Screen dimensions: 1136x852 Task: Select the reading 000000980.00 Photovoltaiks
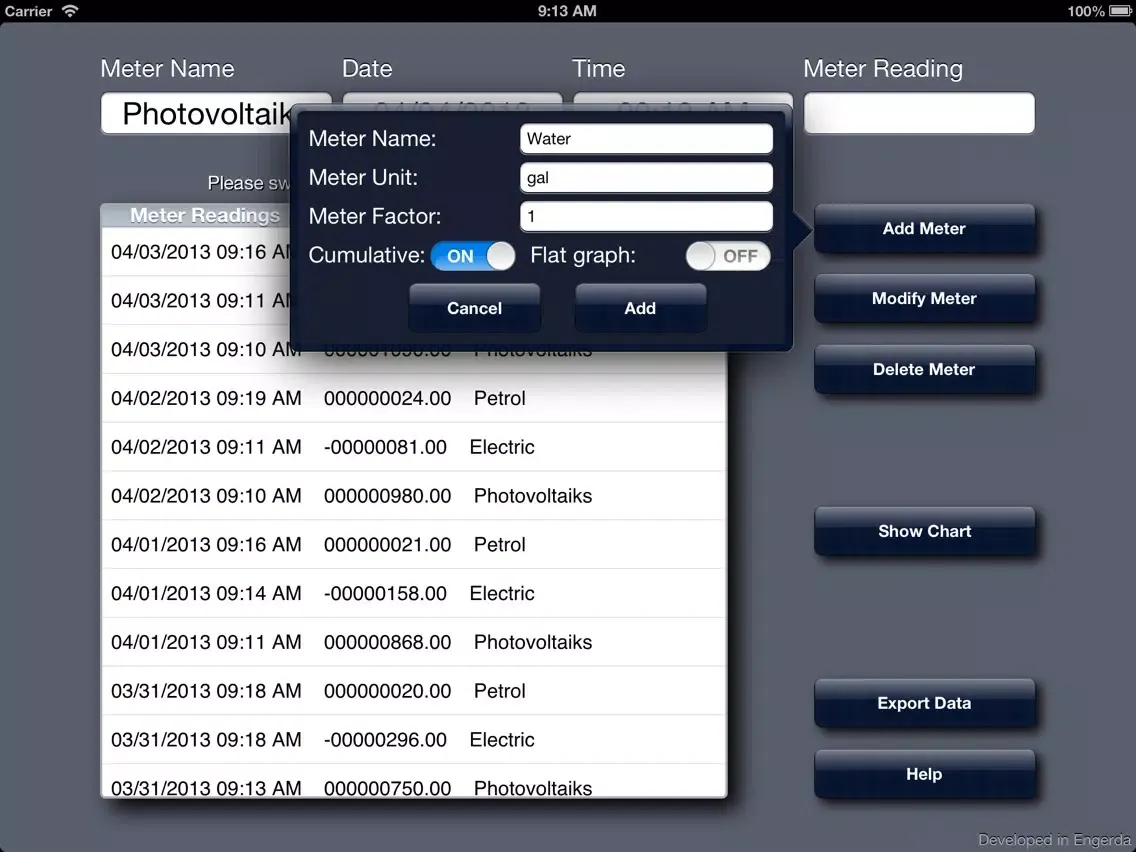pos(414,496)
